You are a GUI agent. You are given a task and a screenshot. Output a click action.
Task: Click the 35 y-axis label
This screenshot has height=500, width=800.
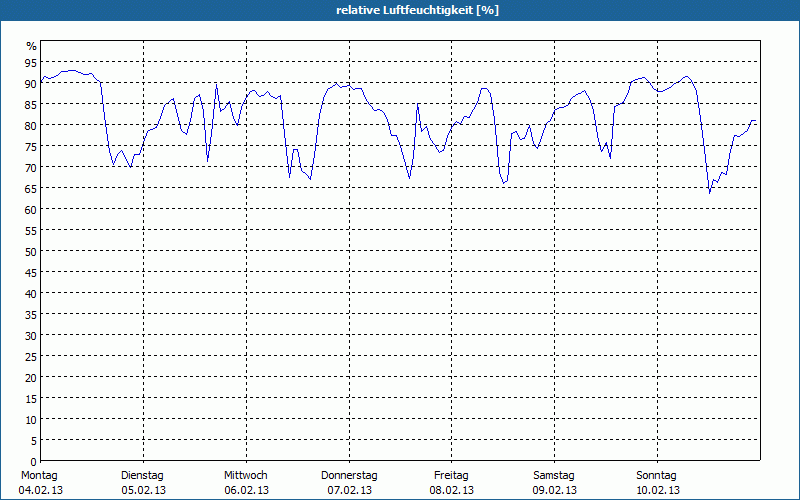(x=31, y=314)
